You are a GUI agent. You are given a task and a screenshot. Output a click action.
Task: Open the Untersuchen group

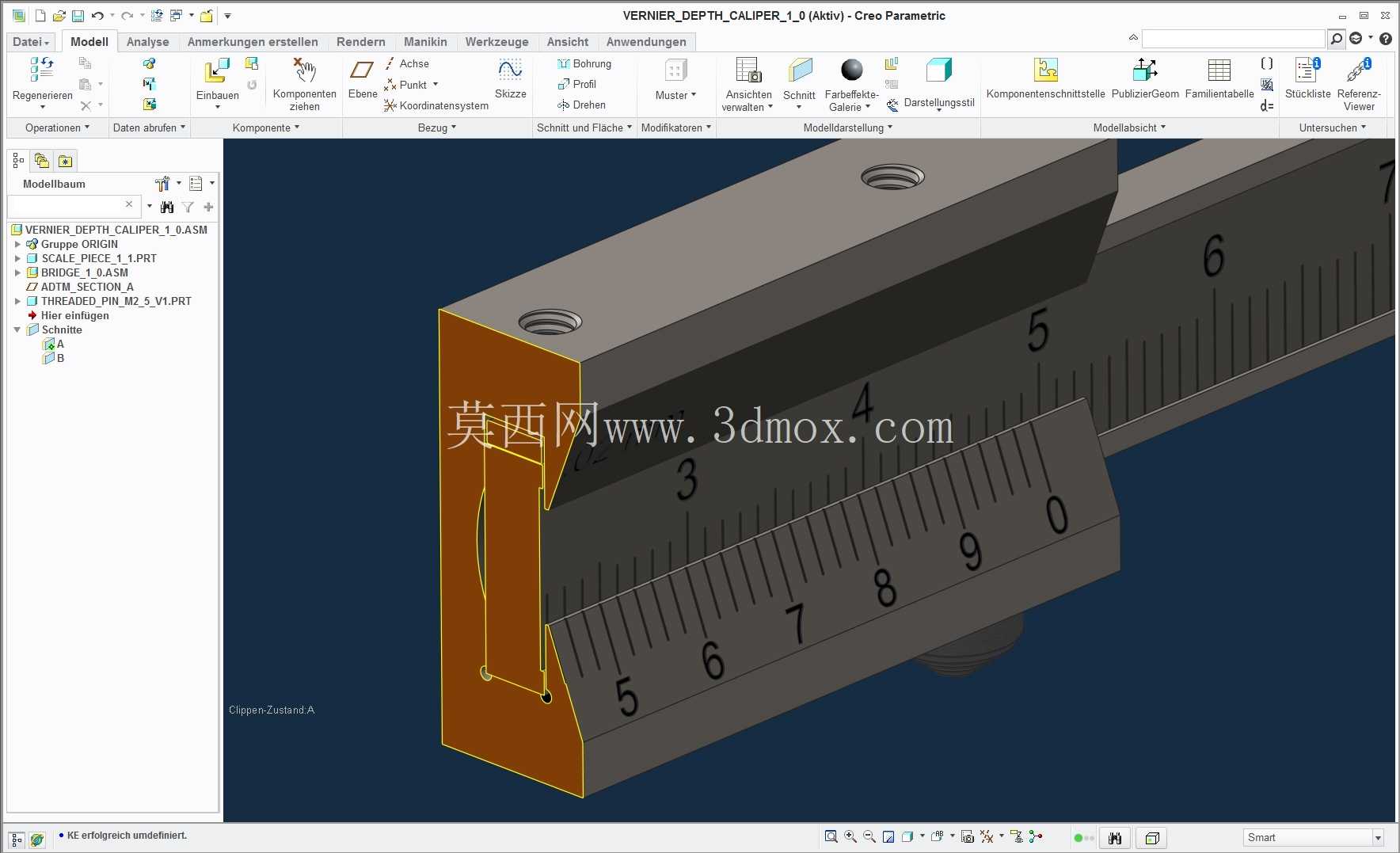click(1332, 128)
